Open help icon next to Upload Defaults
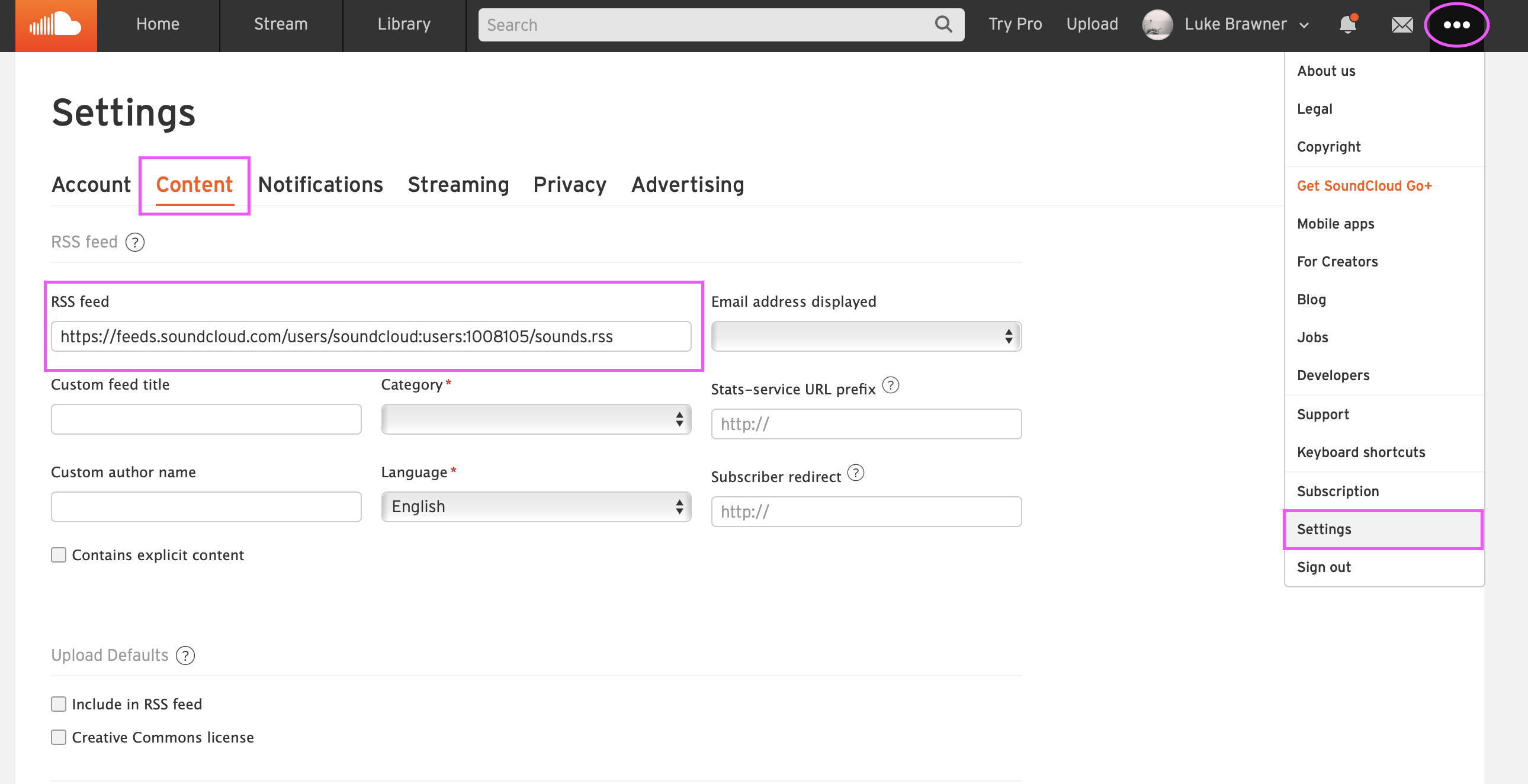Screen dimensions: 1528x784 pyautogui.click(x=185, y=656)
